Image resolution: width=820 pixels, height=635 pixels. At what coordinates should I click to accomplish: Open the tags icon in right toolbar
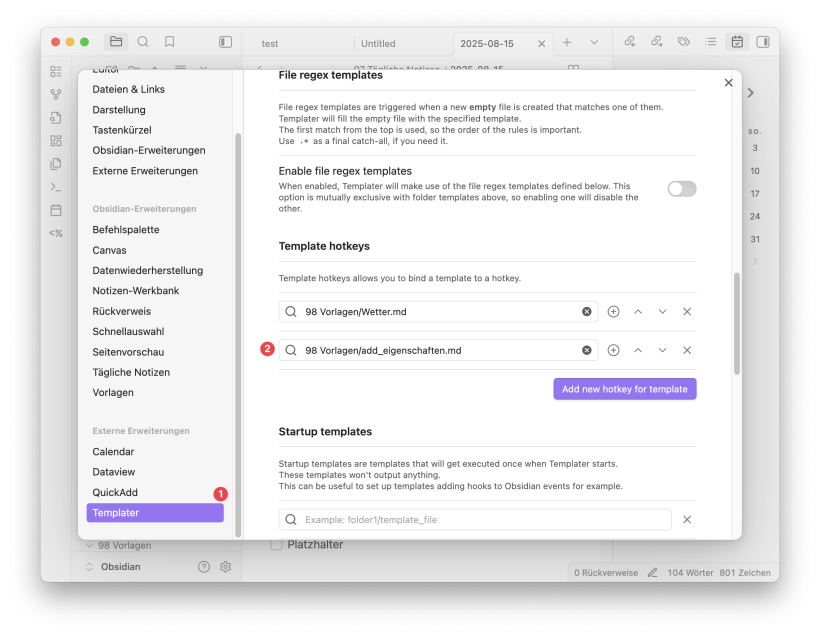[x=684, y=41]
